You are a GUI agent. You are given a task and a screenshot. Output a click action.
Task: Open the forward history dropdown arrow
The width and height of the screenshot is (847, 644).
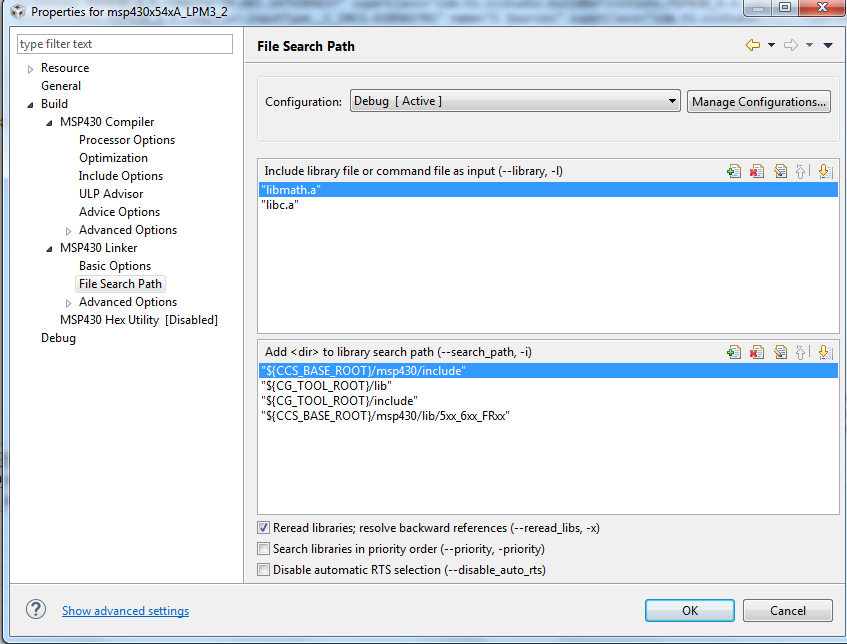pyautogui.click(x=809, y=45)
